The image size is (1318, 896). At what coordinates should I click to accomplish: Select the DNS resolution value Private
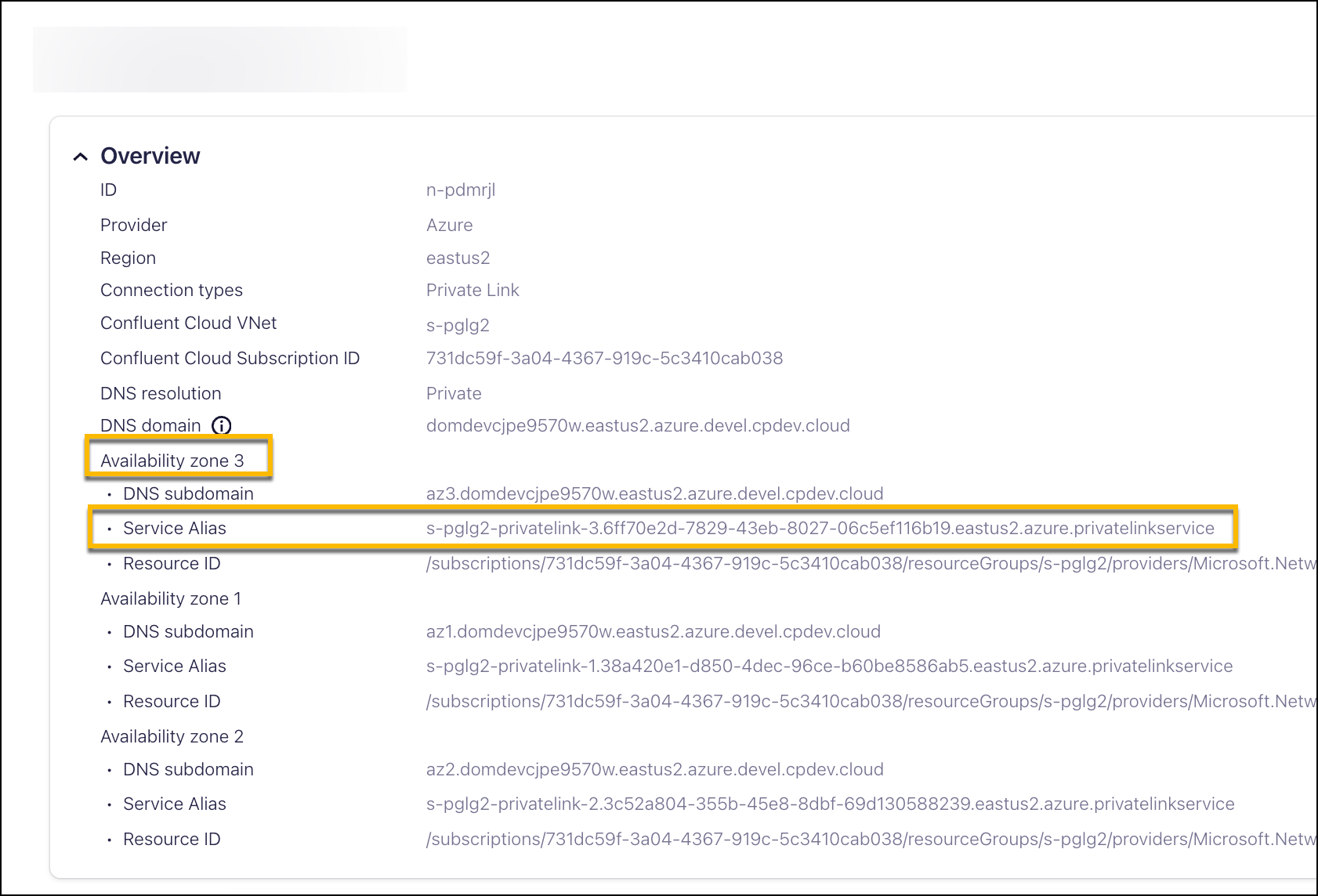tap(454, 393)
